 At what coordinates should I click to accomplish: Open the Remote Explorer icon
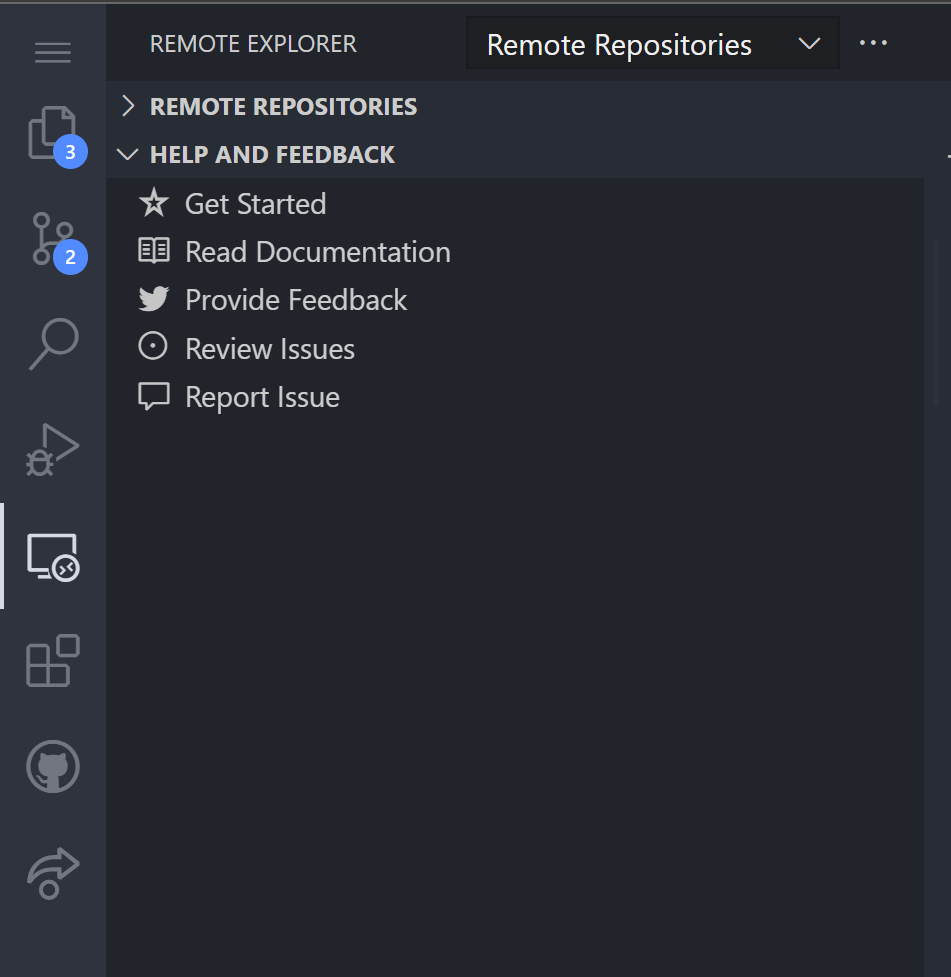(x=52, y=555)
